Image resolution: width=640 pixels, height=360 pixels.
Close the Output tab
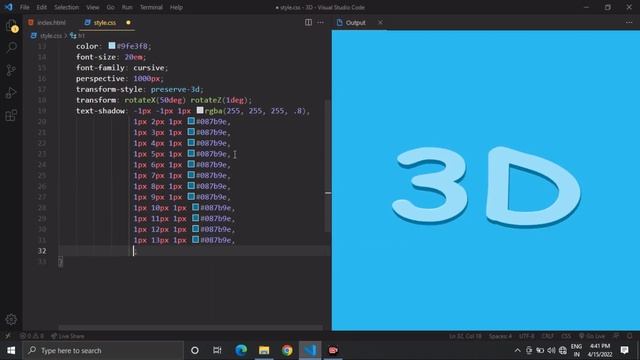coord(380,22)
